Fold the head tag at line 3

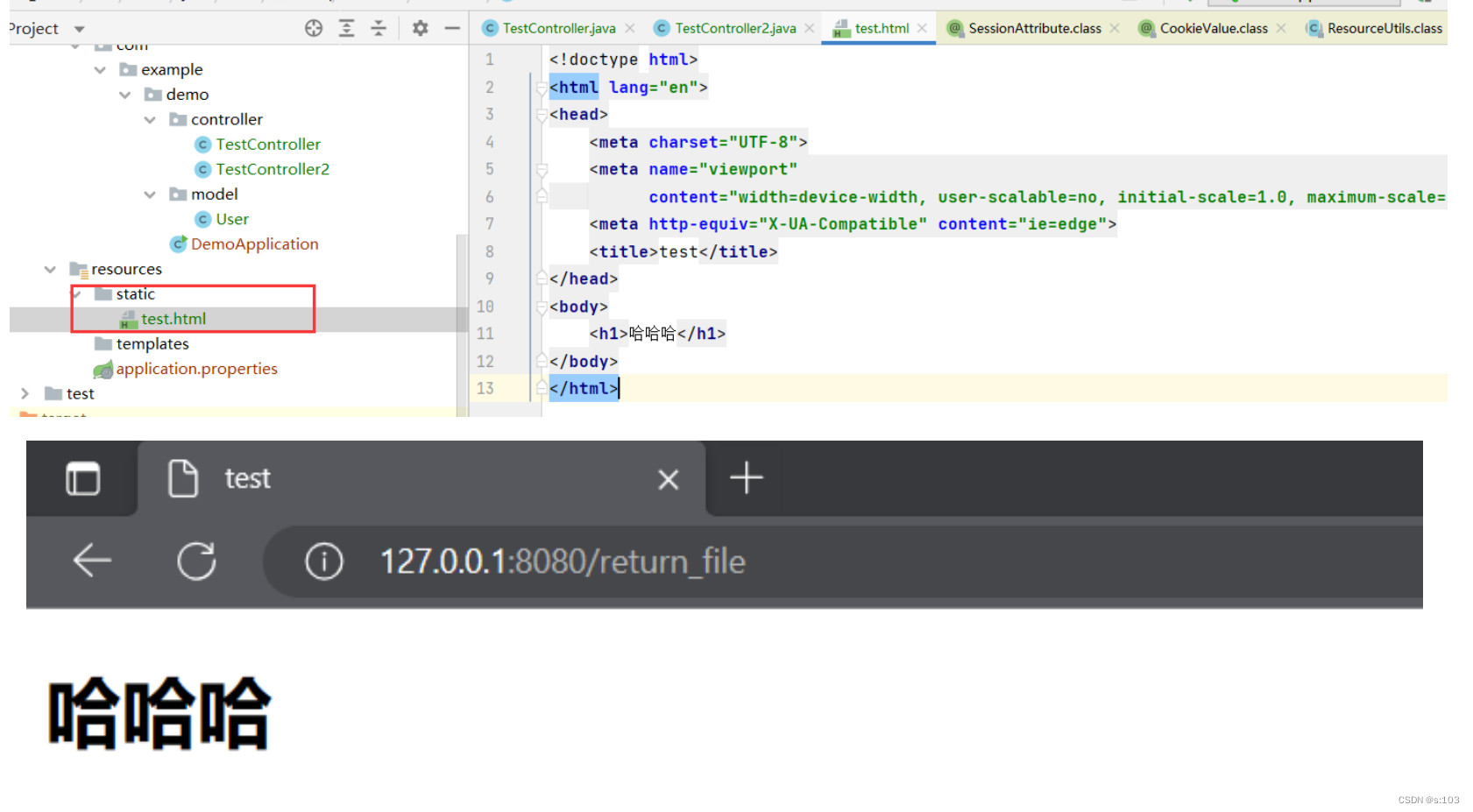point(542,115)
